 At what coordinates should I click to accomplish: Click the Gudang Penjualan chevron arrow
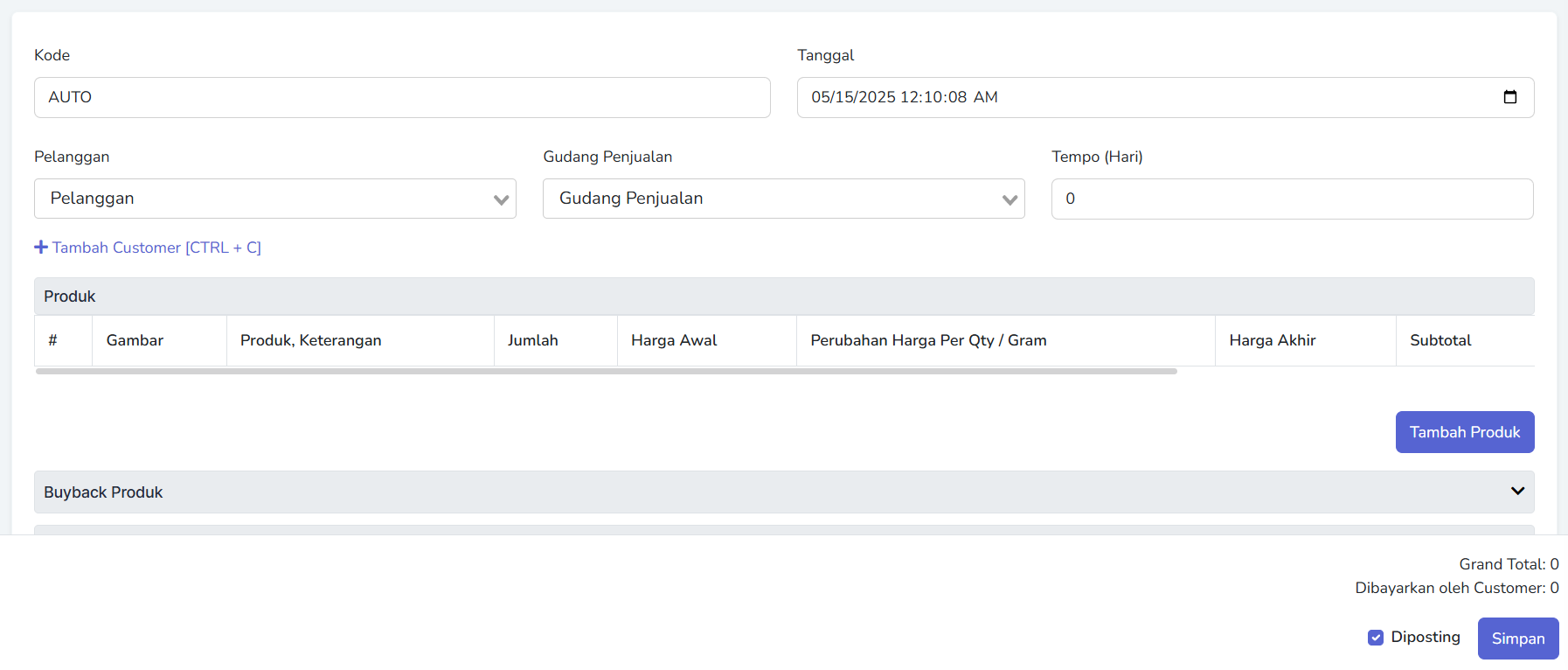[x=1009, y=199]
